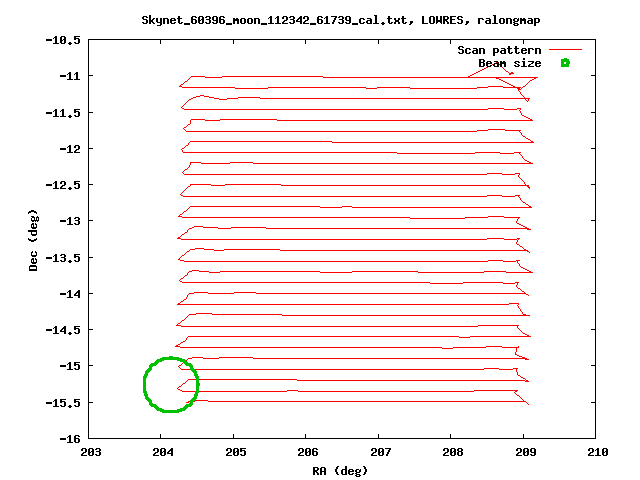Viewport: 640px width, 480px height.
Task: Click the x-axis tick label 204
Action: (x=163, y=452)
